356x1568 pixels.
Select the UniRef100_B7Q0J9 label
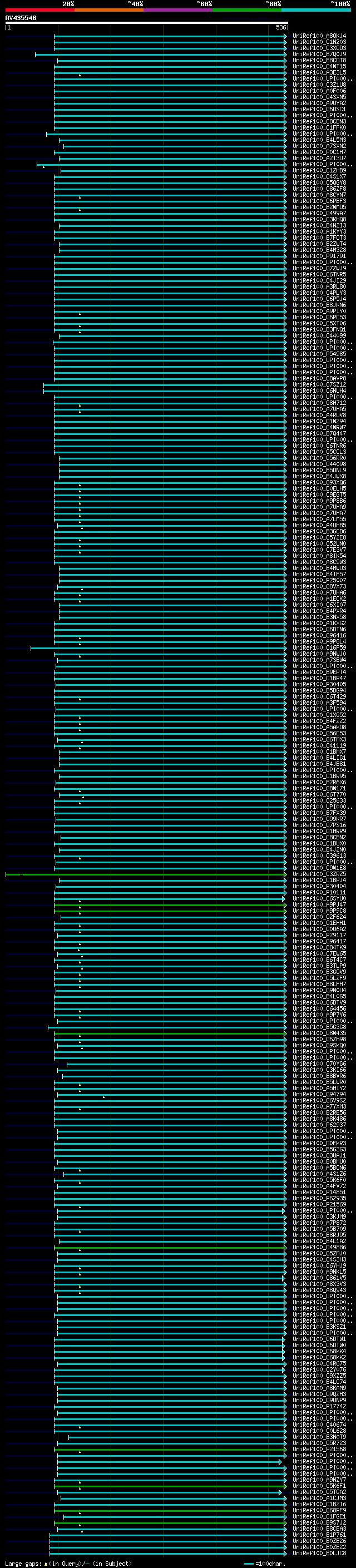(x=319, y=54)
